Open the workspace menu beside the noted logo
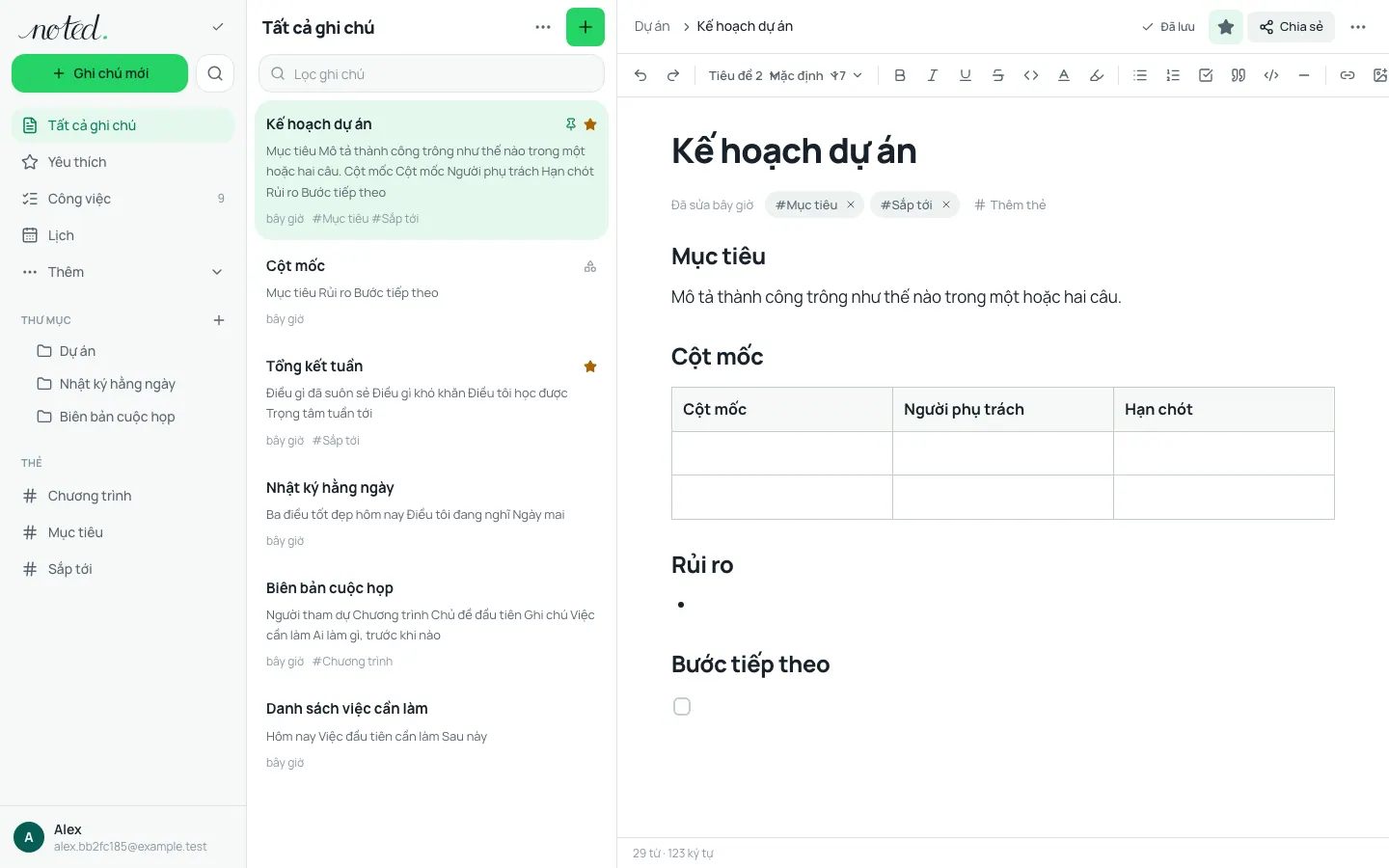Screen dimensions: 1389x868 218,27
